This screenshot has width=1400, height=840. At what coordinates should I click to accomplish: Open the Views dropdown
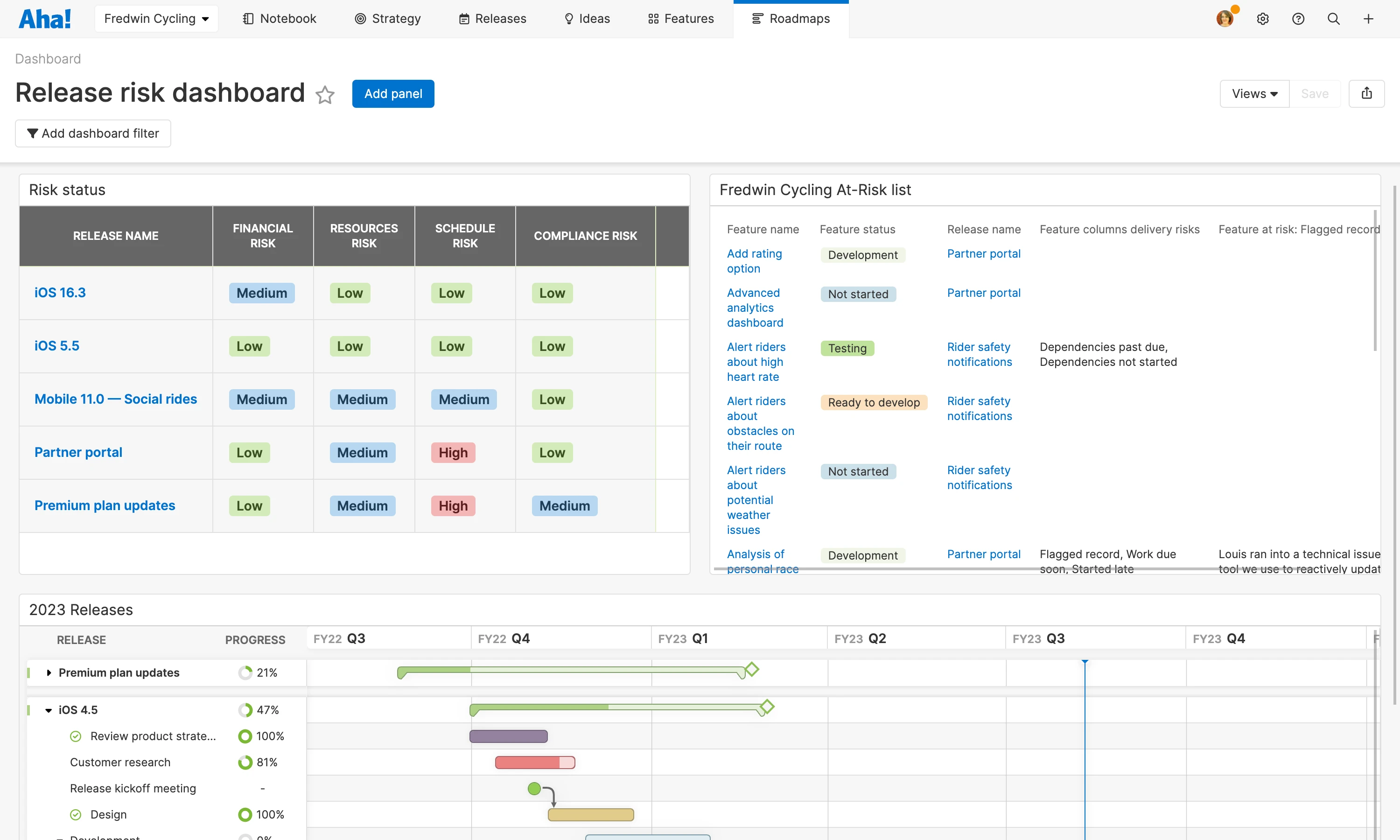(1254, 93)
